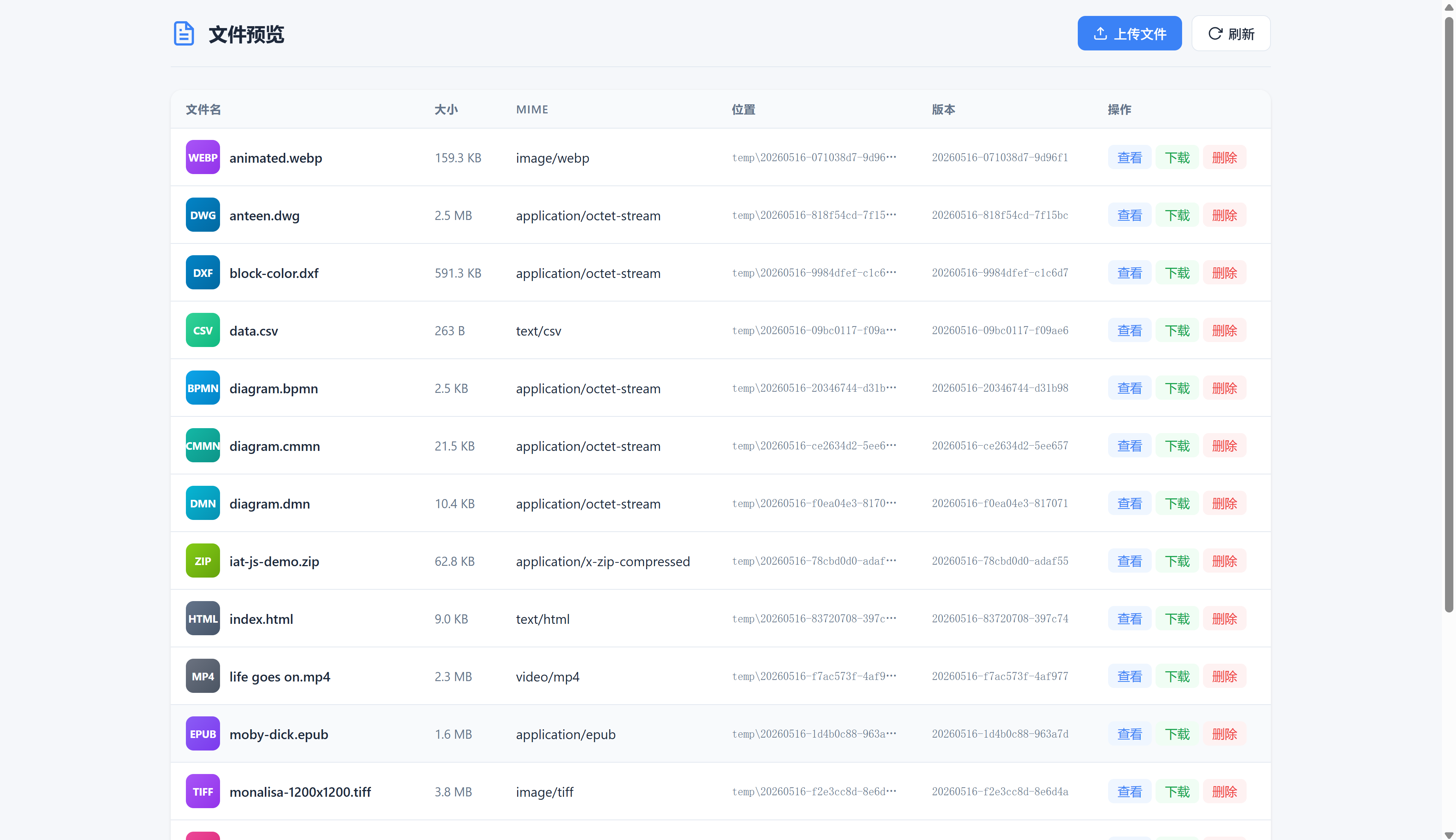This screenshot has height=840, width=1456.
Task: Select the file name animated.webp
Action: [276, 158]
